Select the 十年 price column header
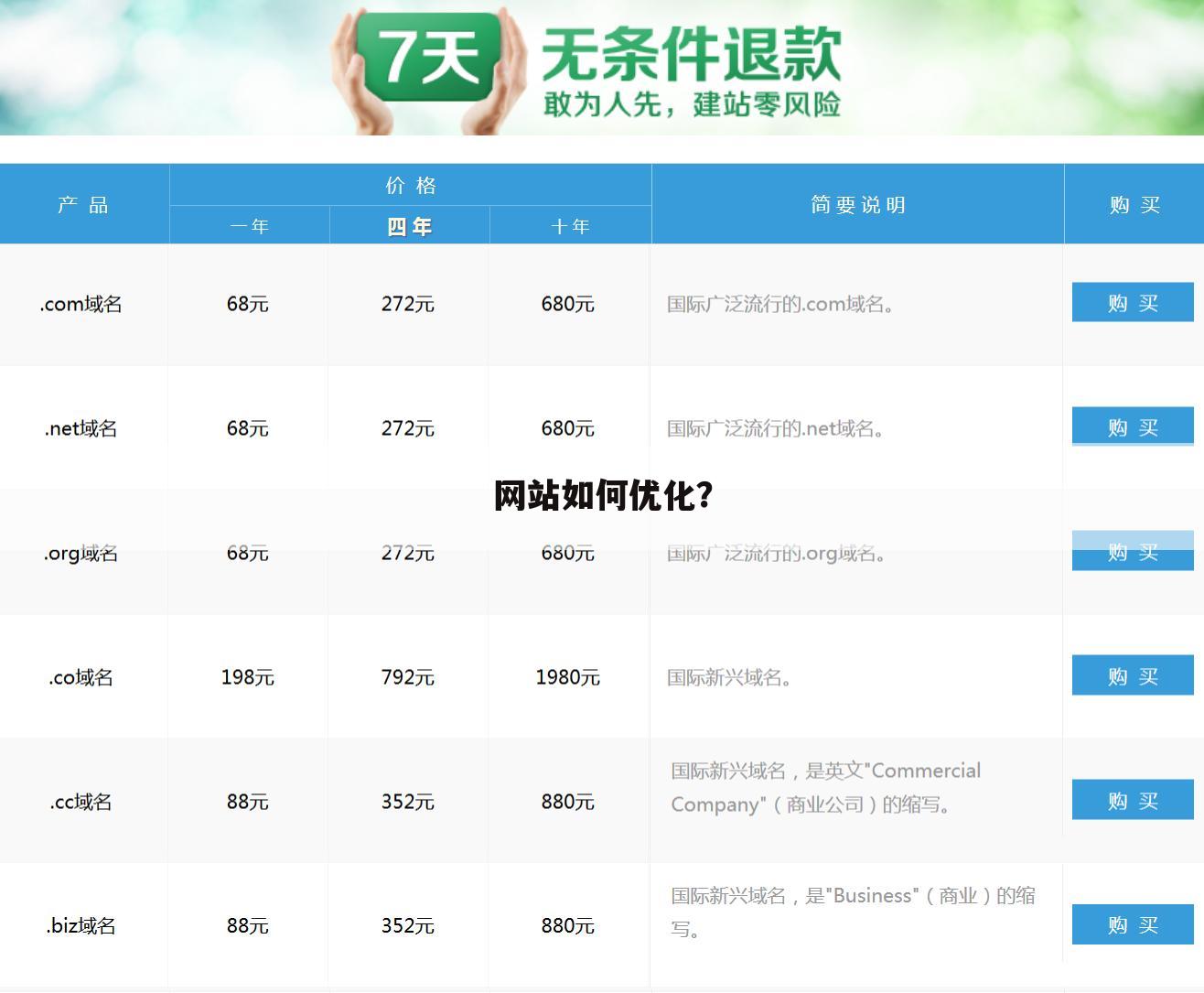Image resolution: width=1204 pixels, height=993 pixels. tap(569, 225)
